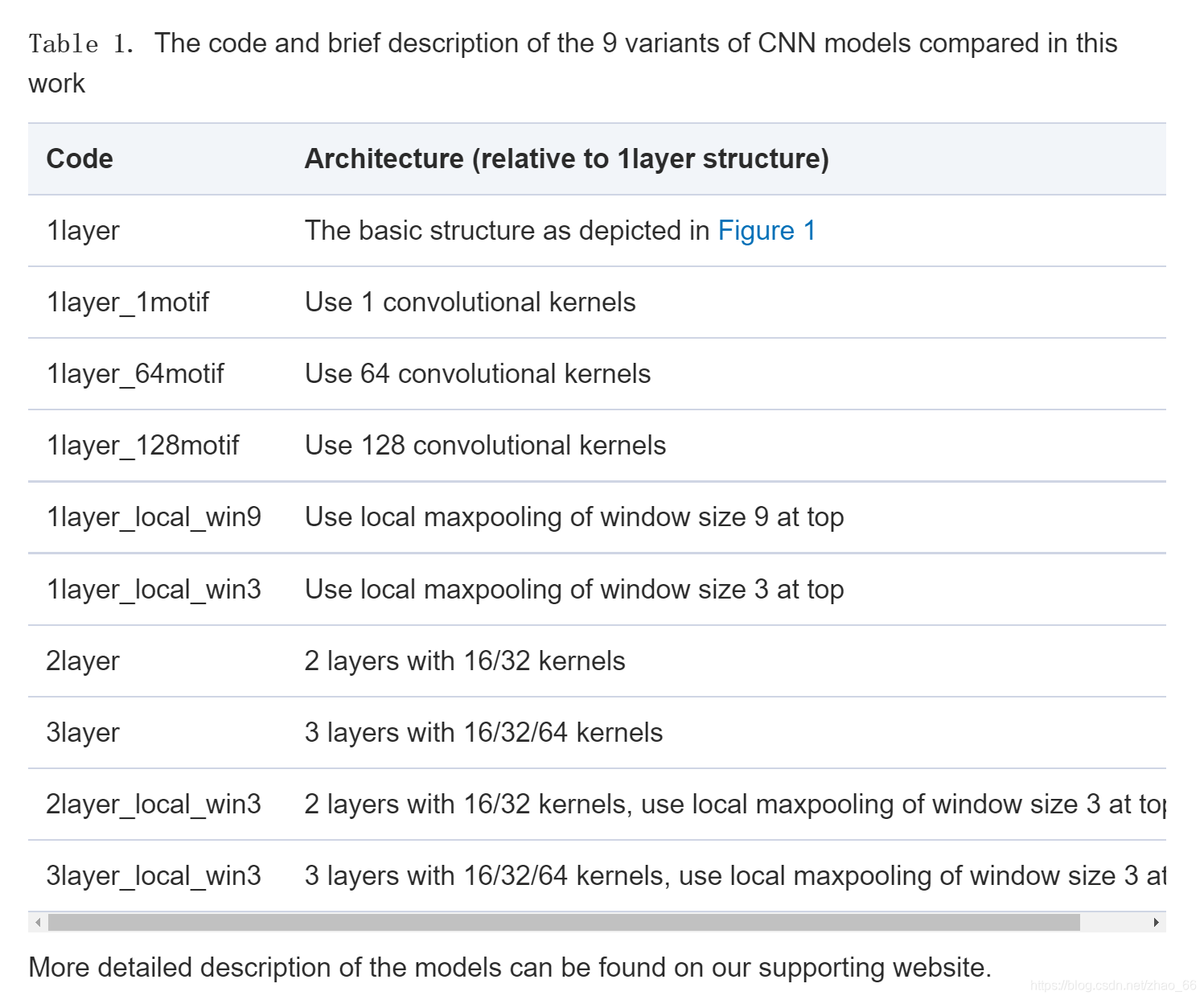Select the 2layer_local_win3 code cell
The image size is (1204, 1000).
154,805
